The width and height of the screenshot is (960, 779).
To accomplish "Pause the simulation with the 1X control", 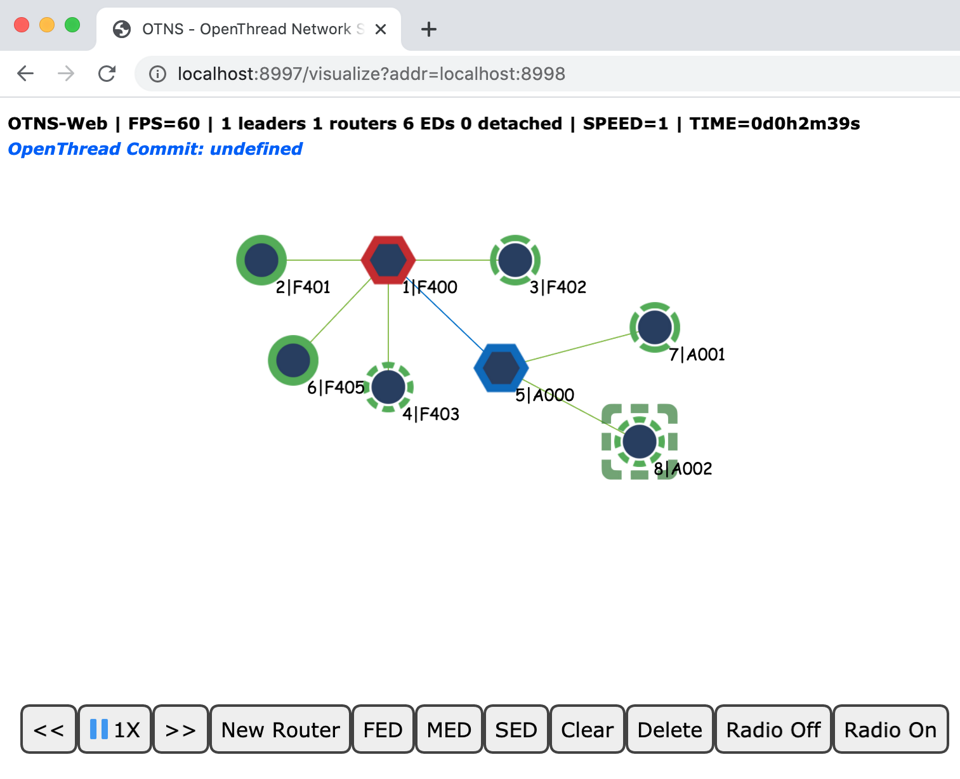I will coord(115,730).
